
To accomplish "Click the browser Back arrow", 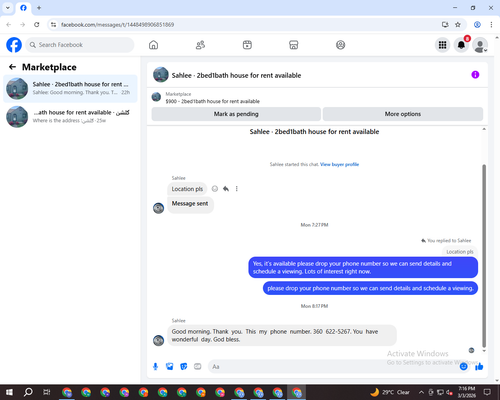I will tap(9, 25).
